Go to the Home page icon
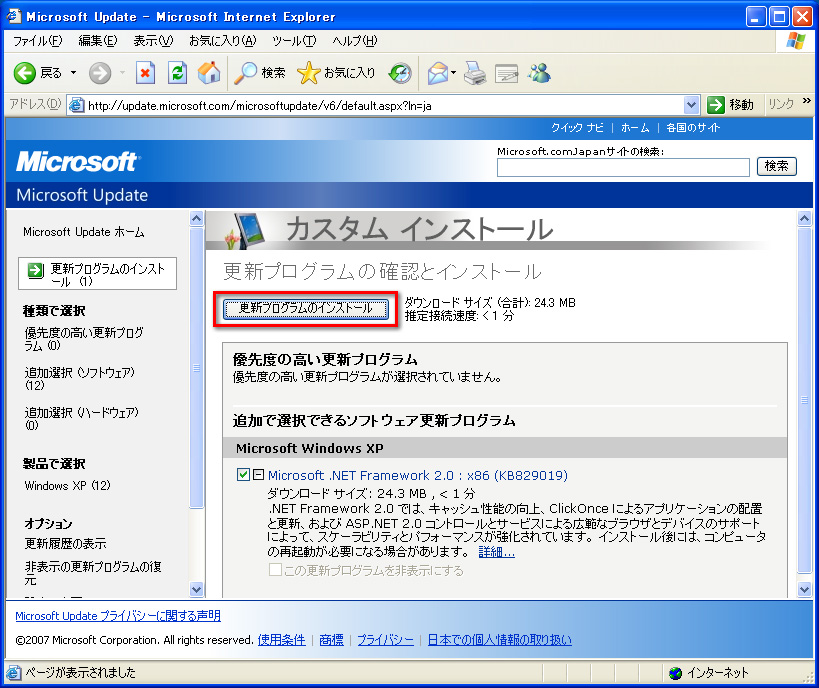 [209, 73]
